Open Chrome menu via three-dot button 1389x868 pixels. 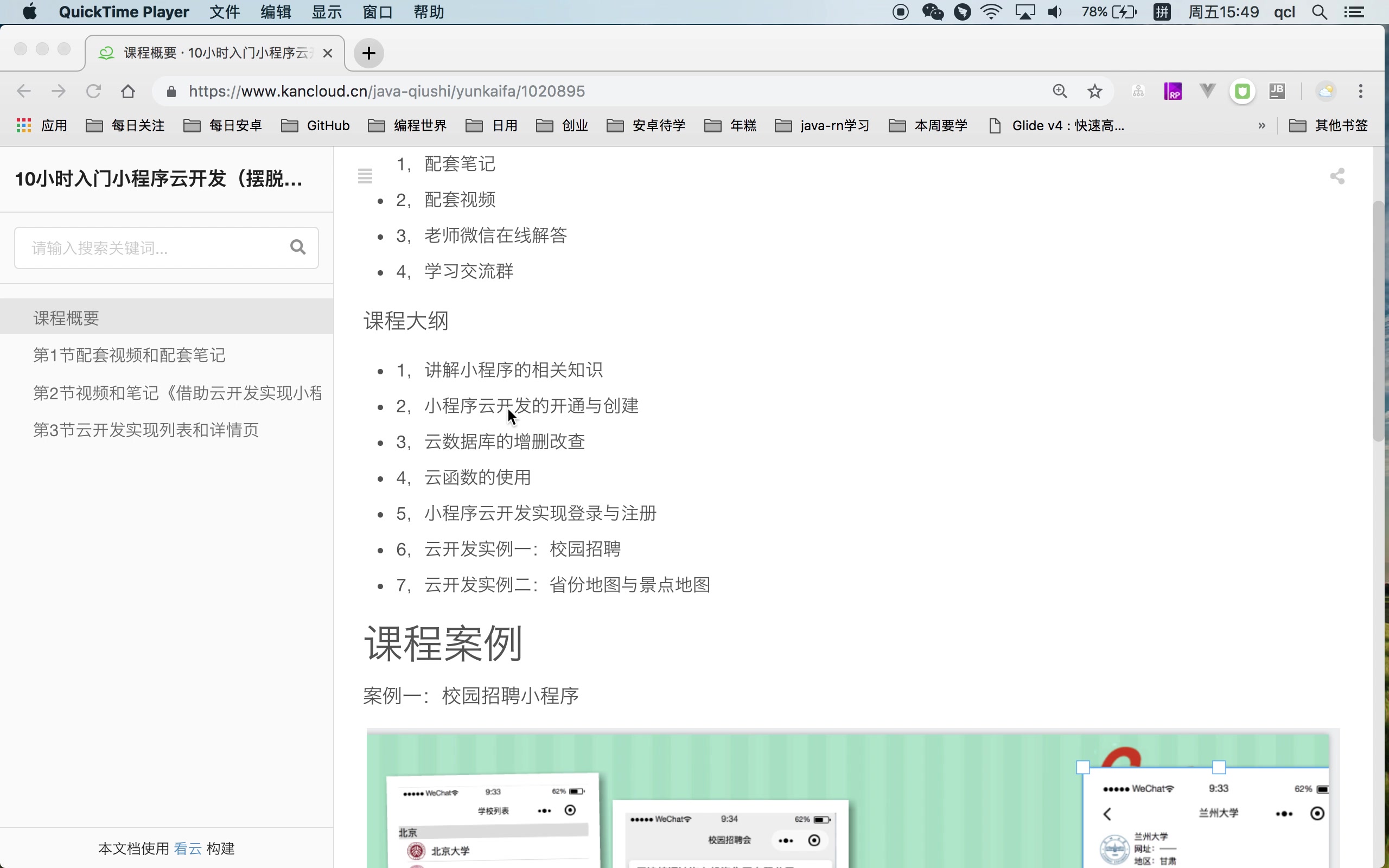(x=1360, y=91)
